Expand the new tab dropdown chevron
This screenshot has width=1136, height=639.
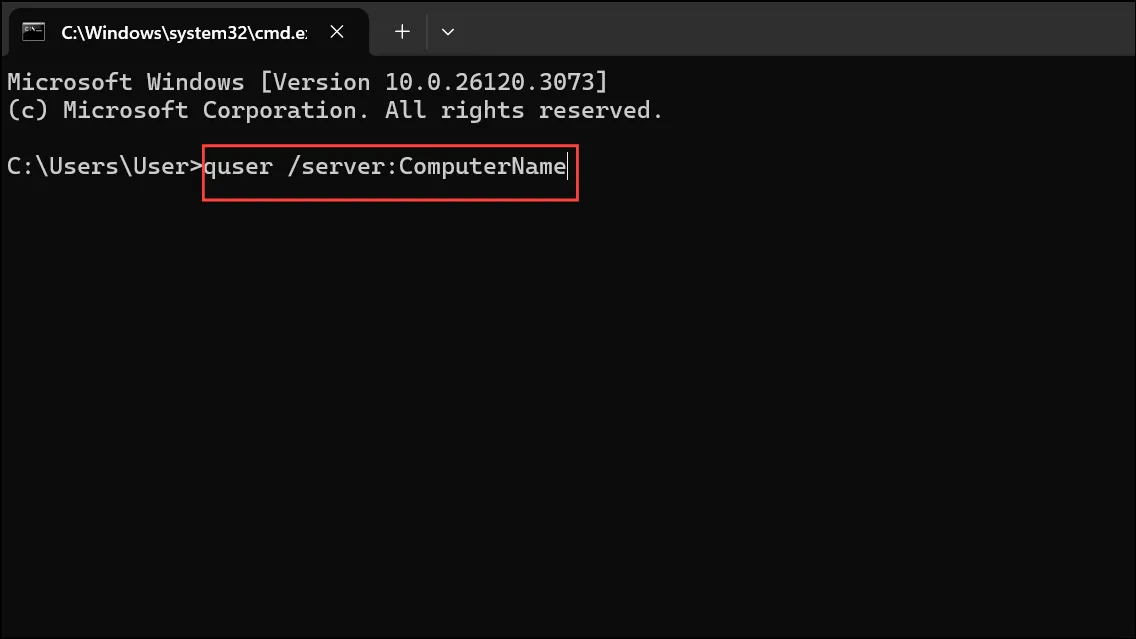[x=448, y=32]
